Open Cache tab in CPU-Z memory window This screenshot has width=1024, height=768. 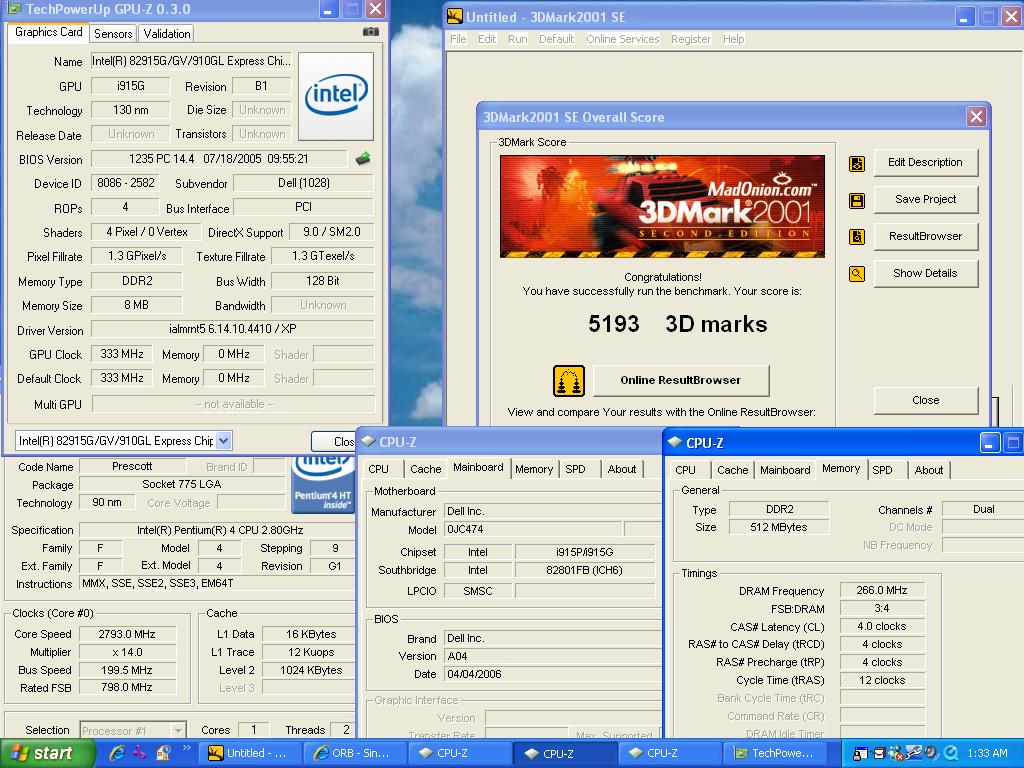733,470
